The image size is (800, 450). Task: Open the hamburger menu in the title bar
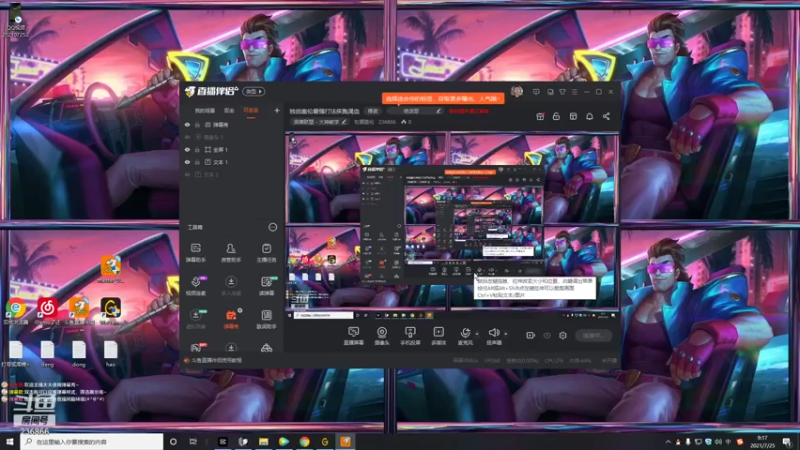point(574,92)
